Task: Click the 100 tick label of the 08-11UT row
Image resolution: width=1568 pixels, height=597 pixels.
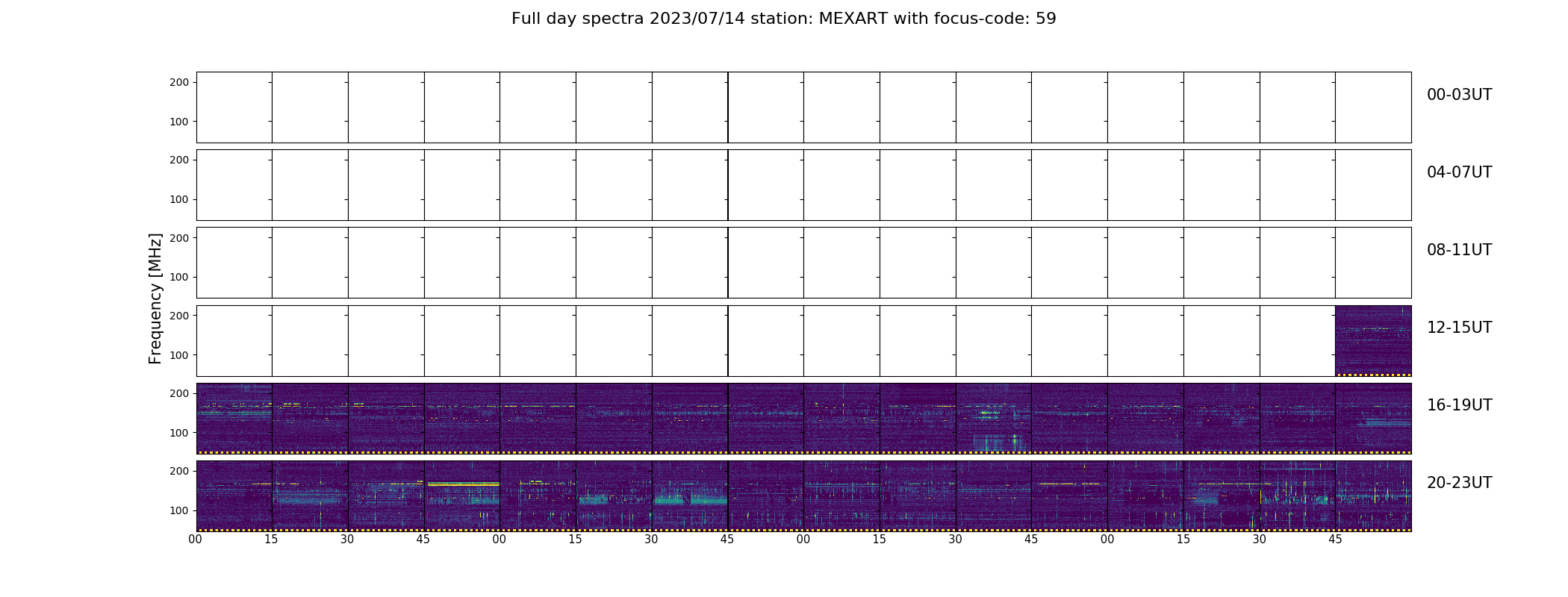Action: (179, 277)
